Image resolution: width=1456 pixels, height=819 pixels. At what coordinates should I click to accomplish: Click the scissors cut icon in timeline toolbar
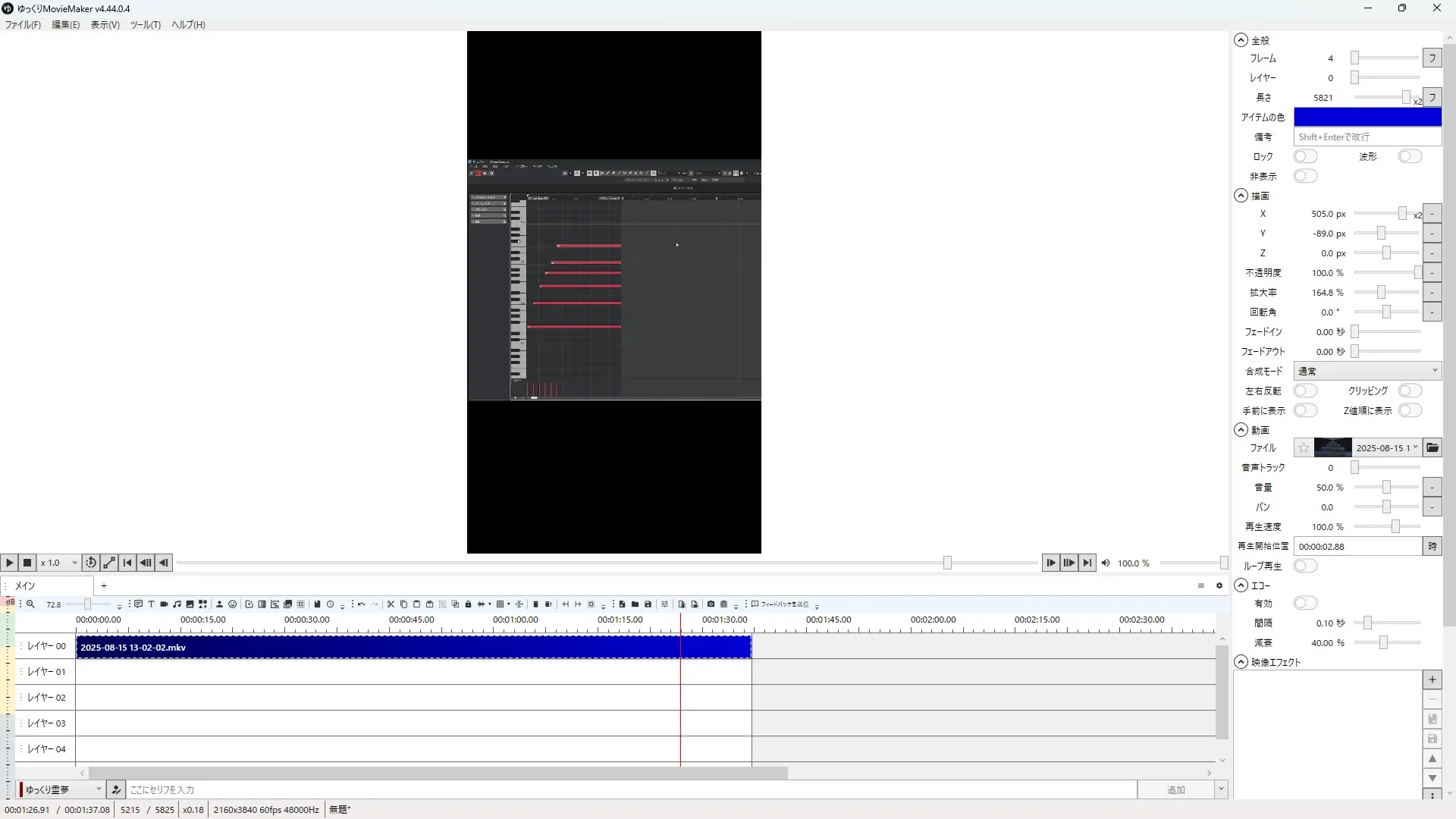391,604
